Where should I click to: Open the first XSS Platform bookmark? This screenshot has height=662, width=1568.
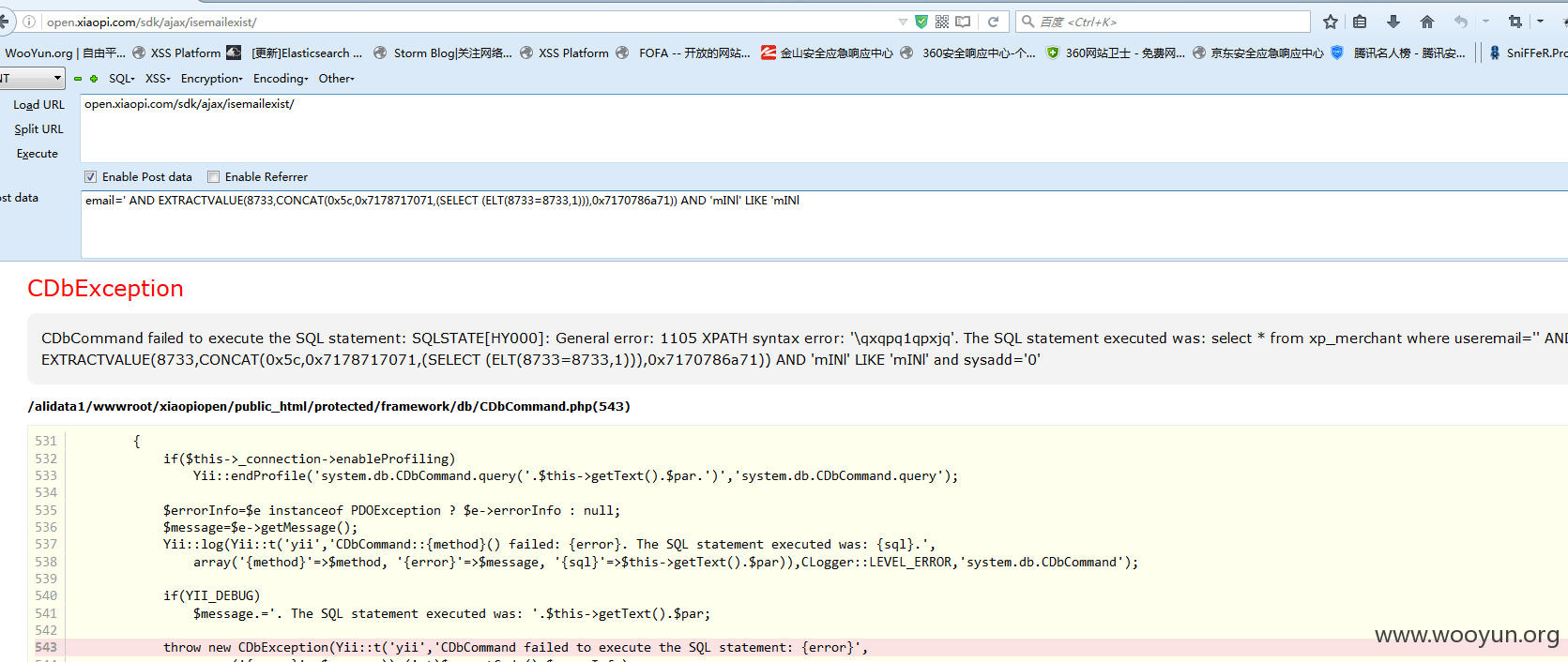tap(176, 53)
